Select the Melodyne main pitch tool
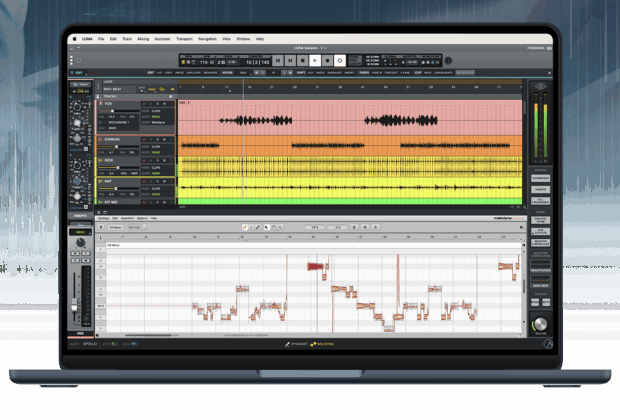 (244, 228)
